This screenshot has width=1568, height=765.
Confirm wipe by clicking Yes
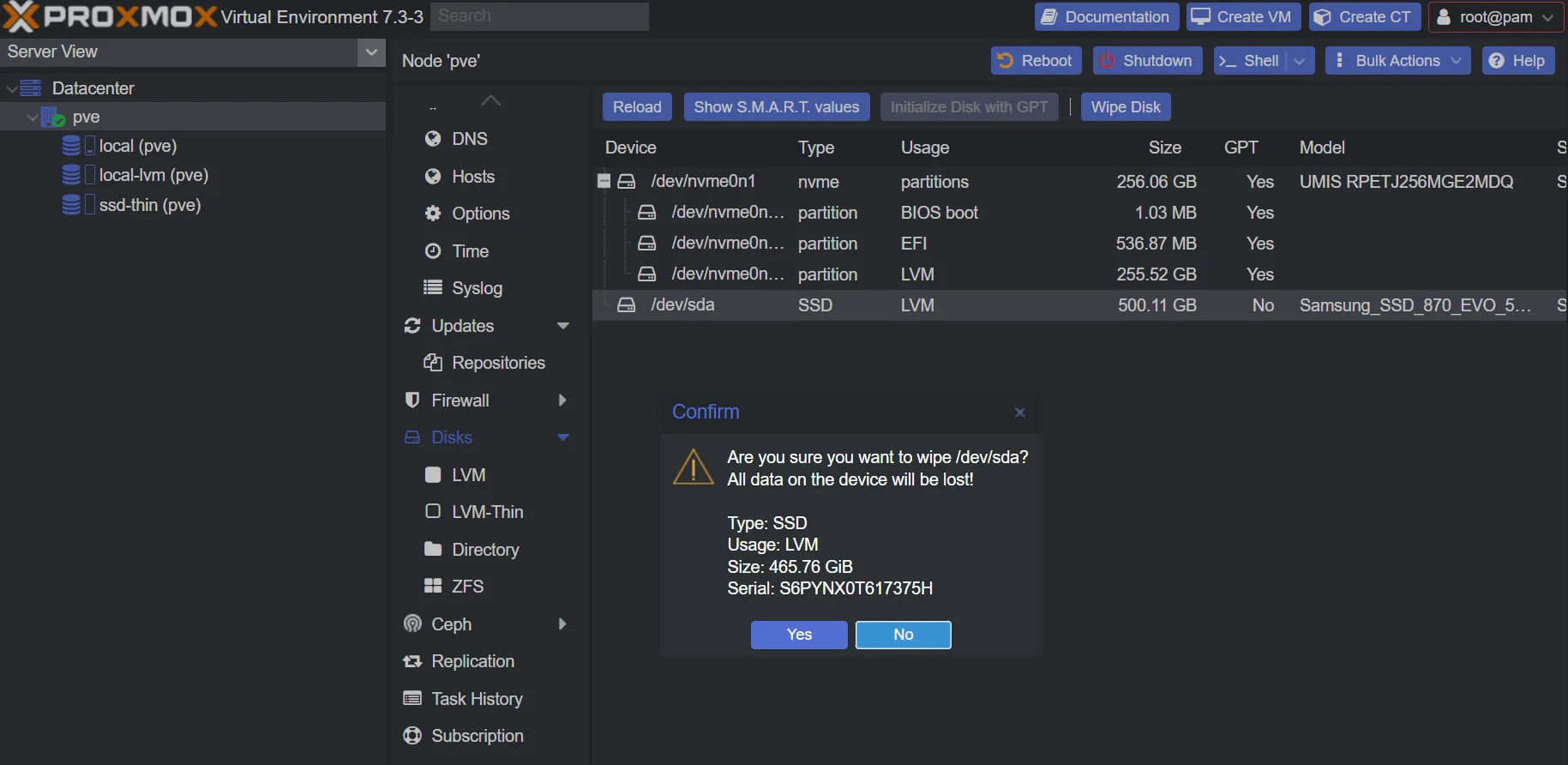pyautogui.click(x=799, y=635)
